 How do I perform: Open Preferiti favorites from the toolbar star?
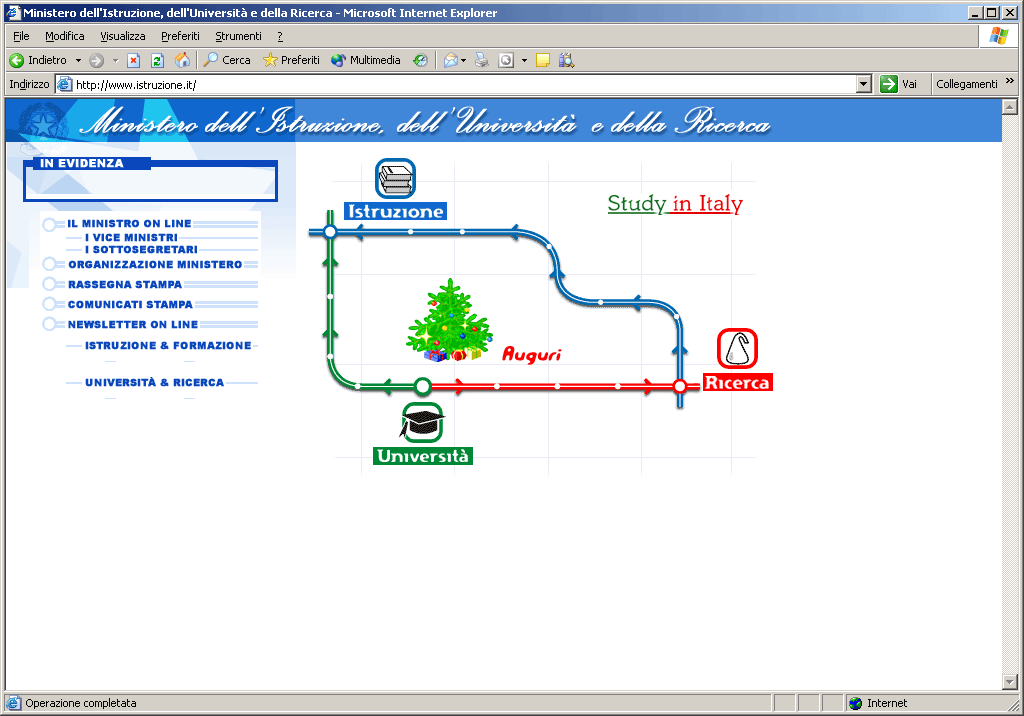coord(291,60)
